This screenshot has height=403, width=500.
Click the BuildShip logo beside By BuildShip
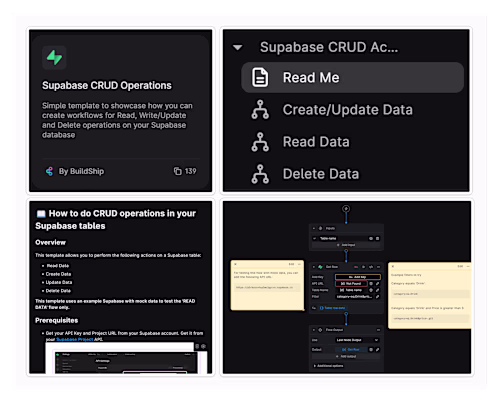49,171
